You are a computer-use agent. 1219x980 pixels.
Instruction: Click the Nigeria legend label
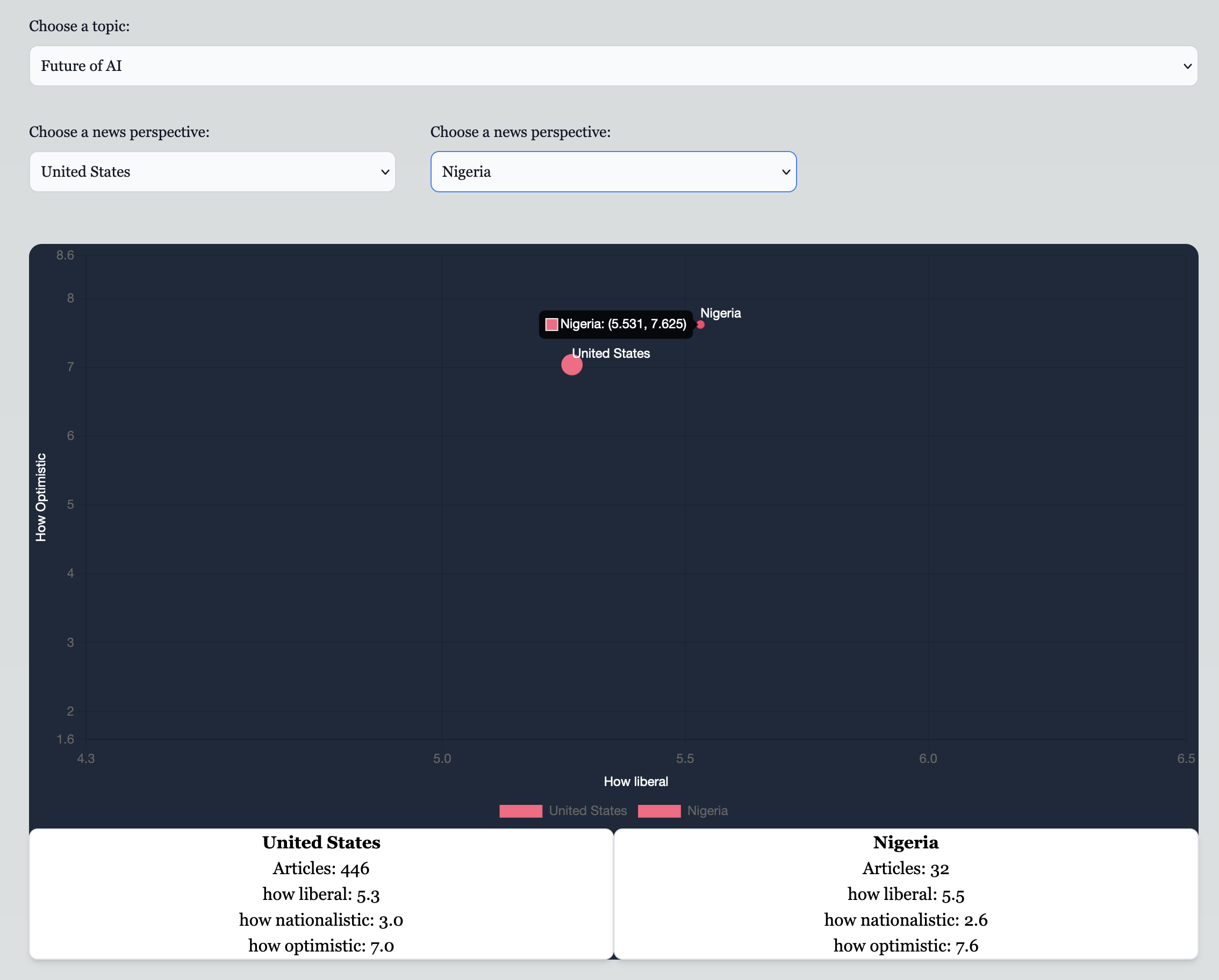[x=707, y=811]
